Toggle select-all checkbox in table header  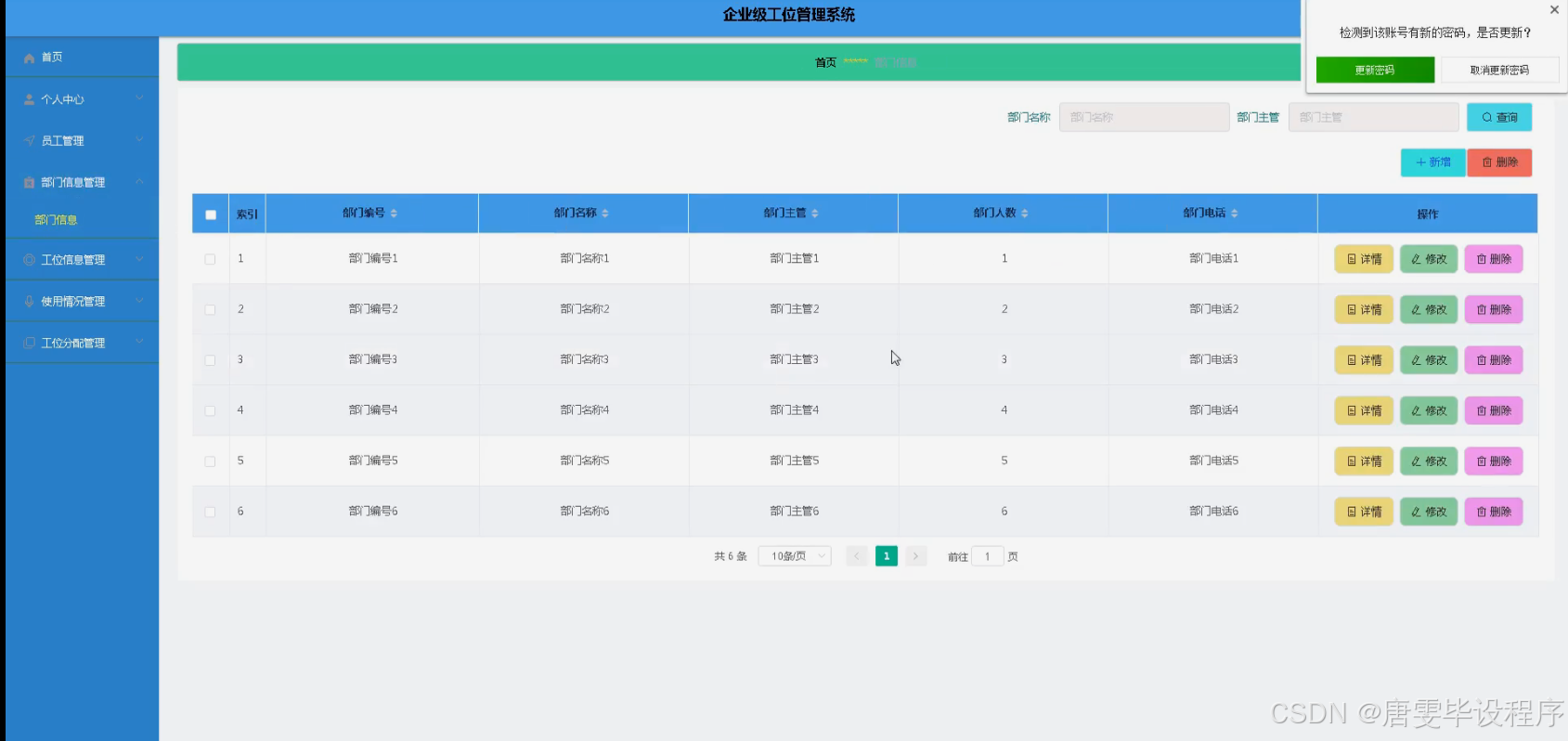pyautogui.click(x=211, y=214)
